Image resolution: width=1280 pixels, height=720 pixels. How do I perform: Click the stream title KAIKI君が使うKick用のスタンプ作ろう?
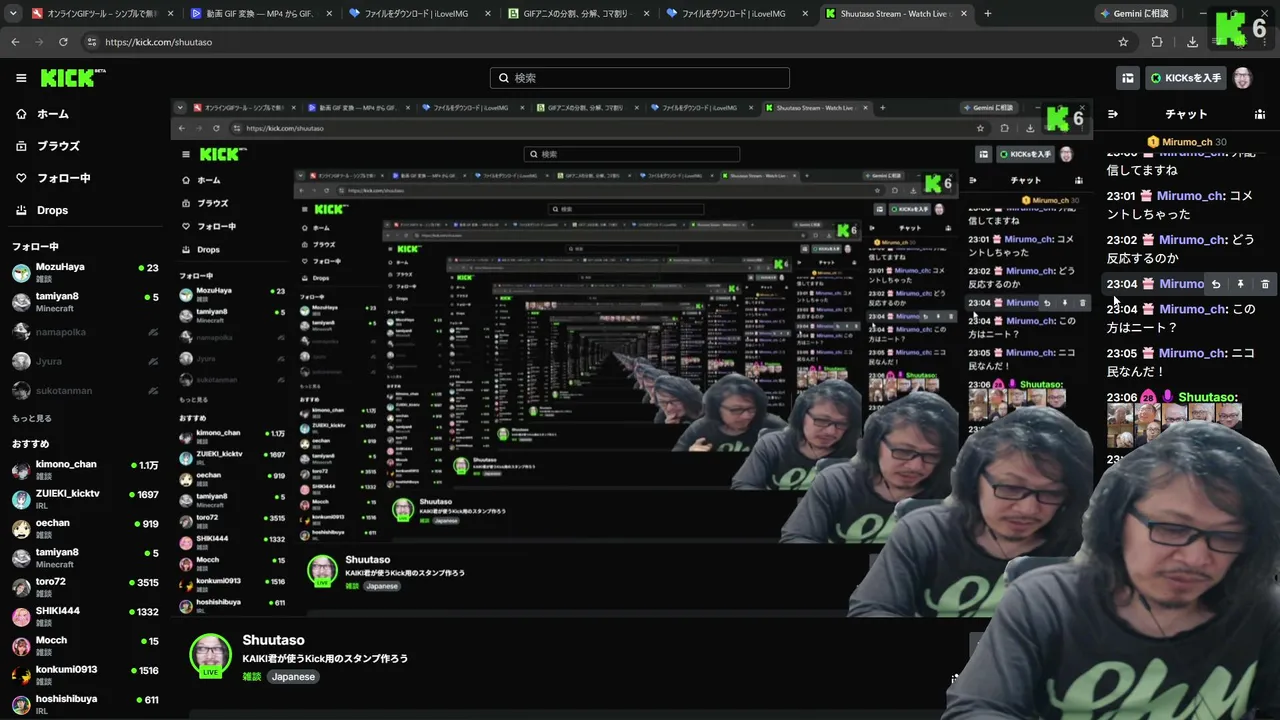[x=325, y=659]
